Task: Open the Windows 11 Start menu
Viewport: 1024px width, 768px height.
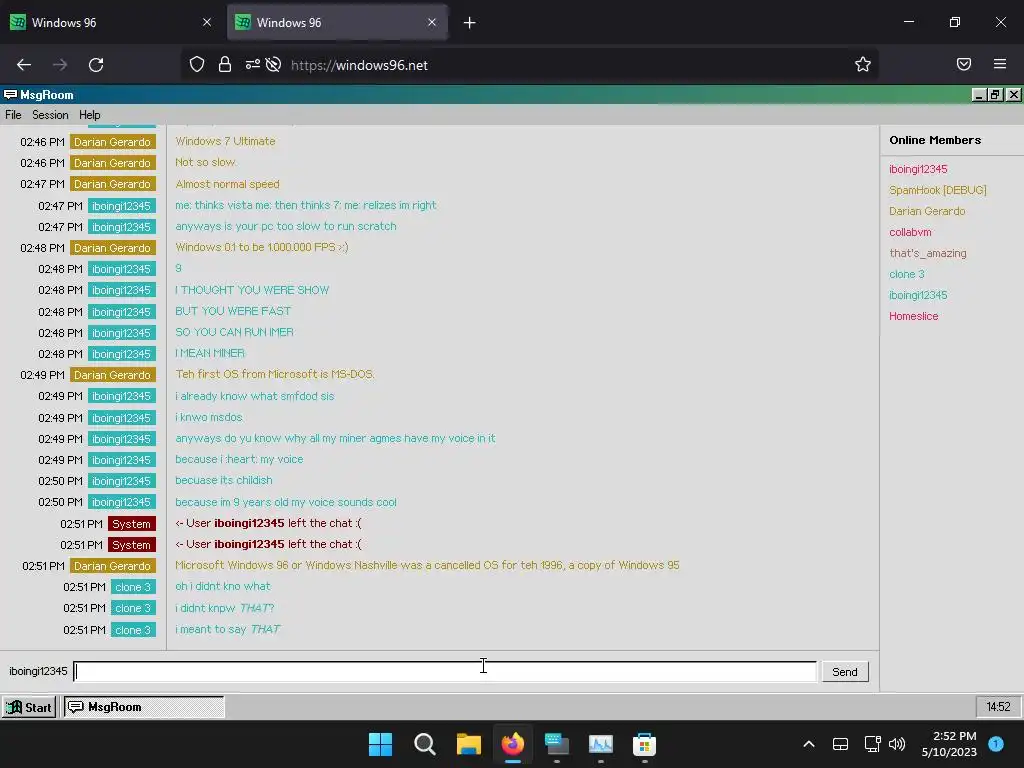Action: pos(380,744)
